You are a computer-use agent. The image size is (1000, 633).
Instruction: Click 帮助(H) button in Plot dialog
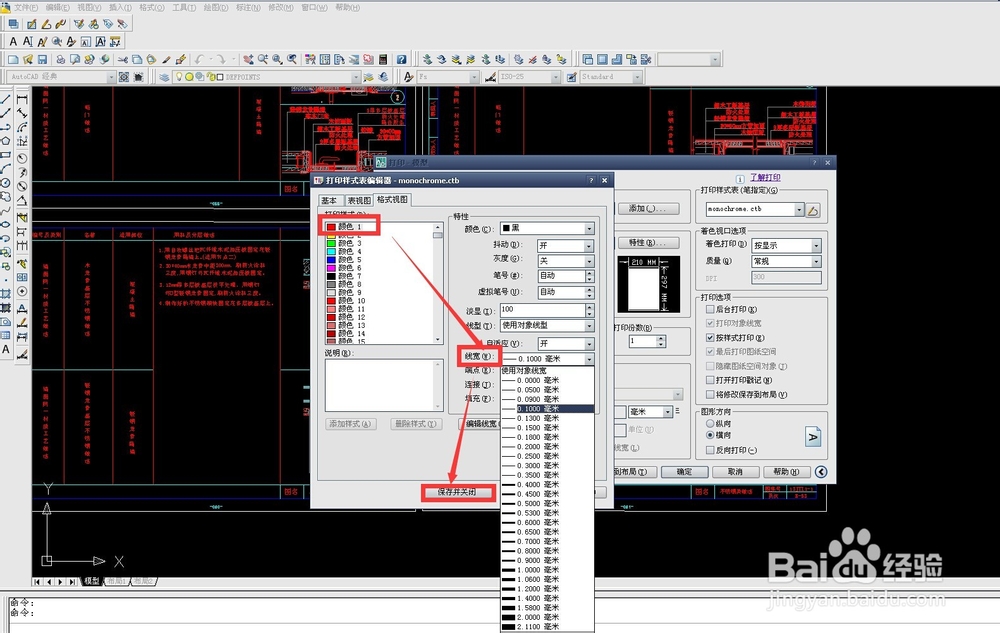click(786, 472)
